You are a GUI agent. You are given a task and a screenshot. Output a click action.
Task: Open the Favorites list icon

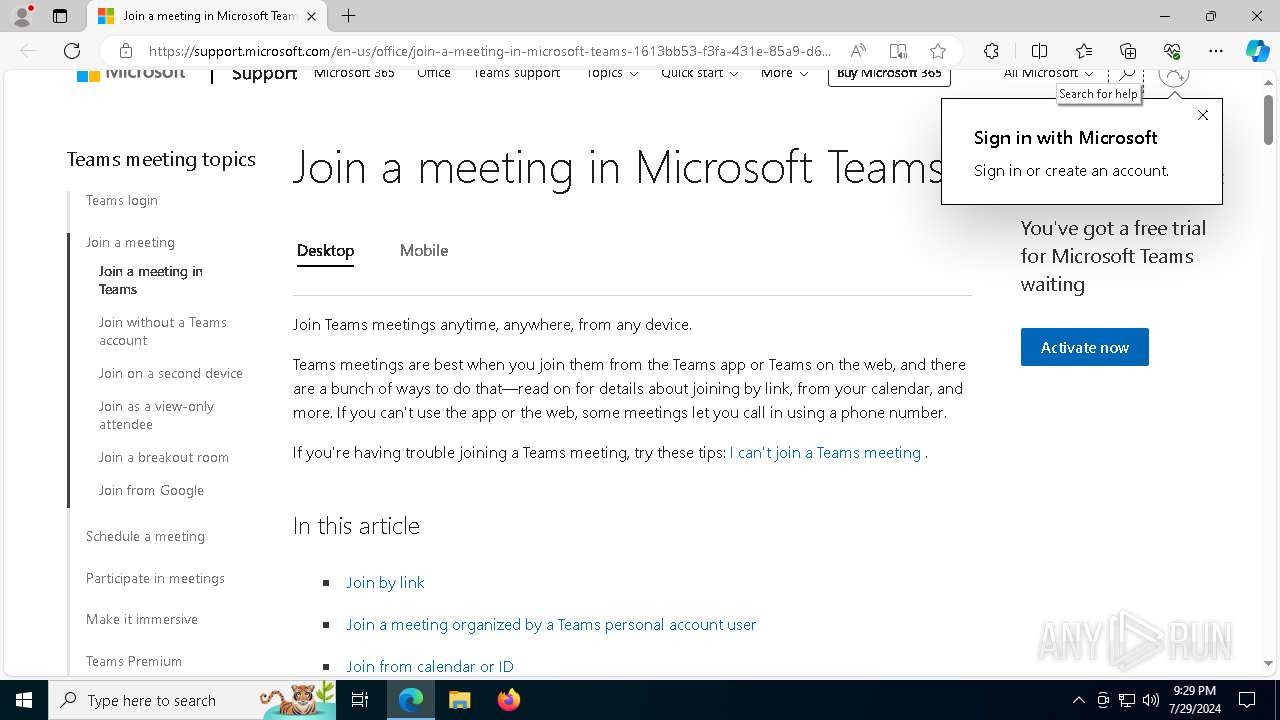coord(1084,51)
